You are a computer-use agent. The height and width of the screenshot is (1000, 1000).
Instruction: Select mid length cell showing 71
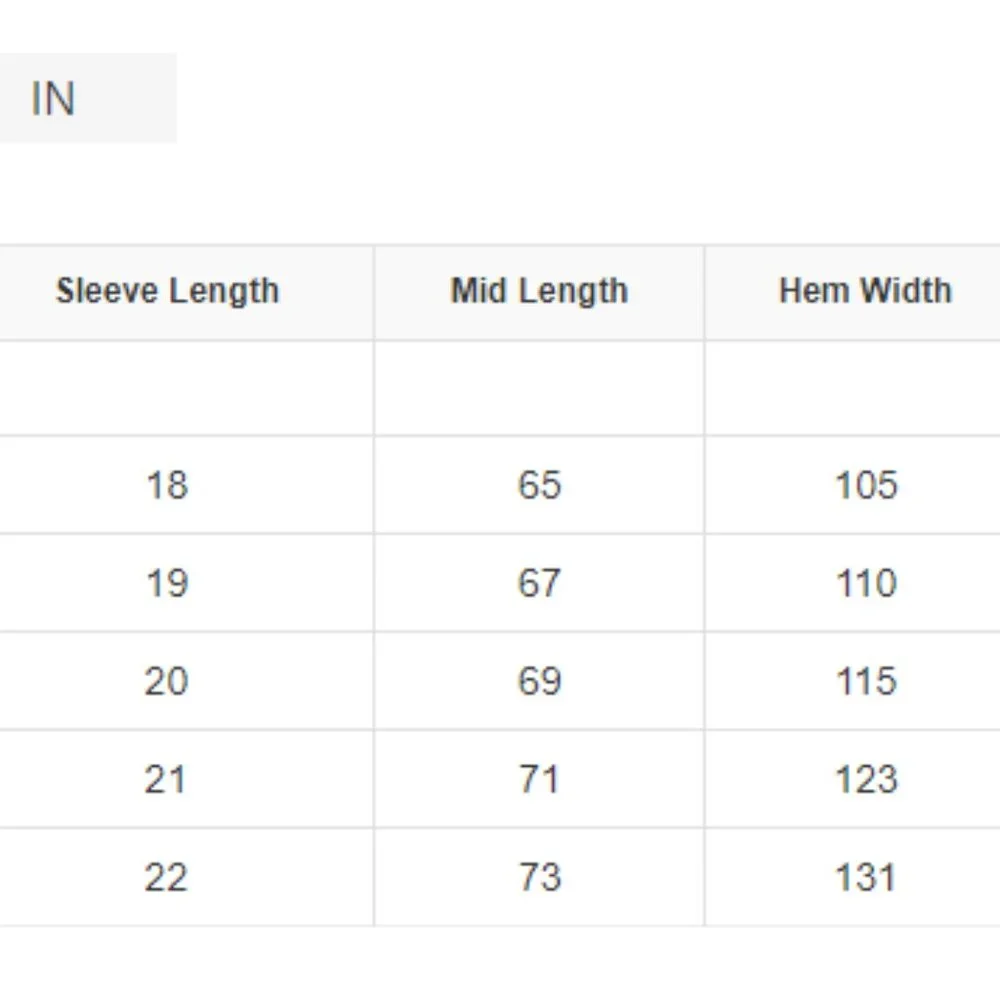539,779
